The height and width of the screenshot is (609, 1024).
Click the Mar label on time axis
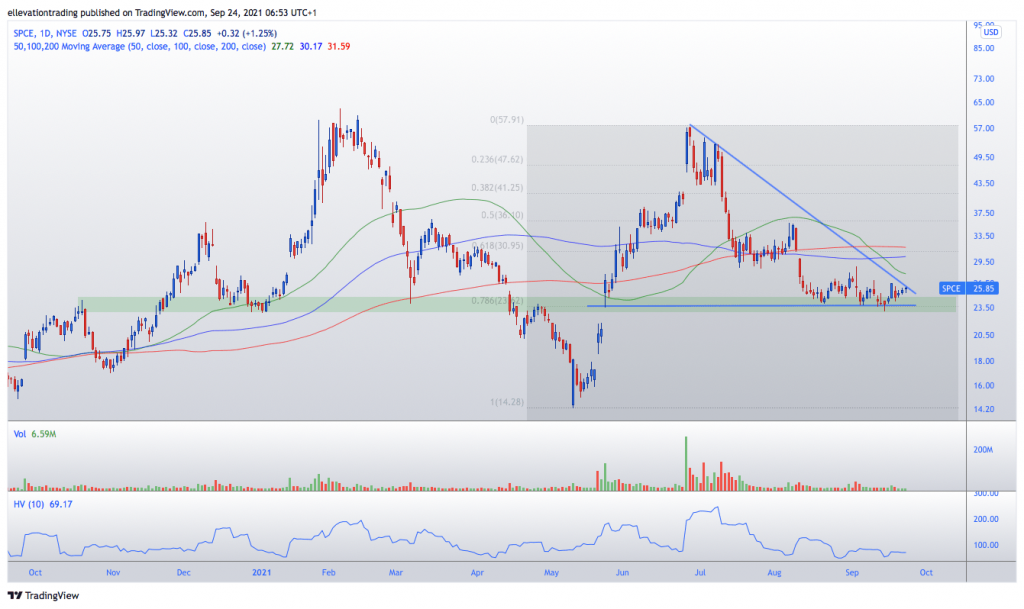pyautogui.click(x=396, y=572)
